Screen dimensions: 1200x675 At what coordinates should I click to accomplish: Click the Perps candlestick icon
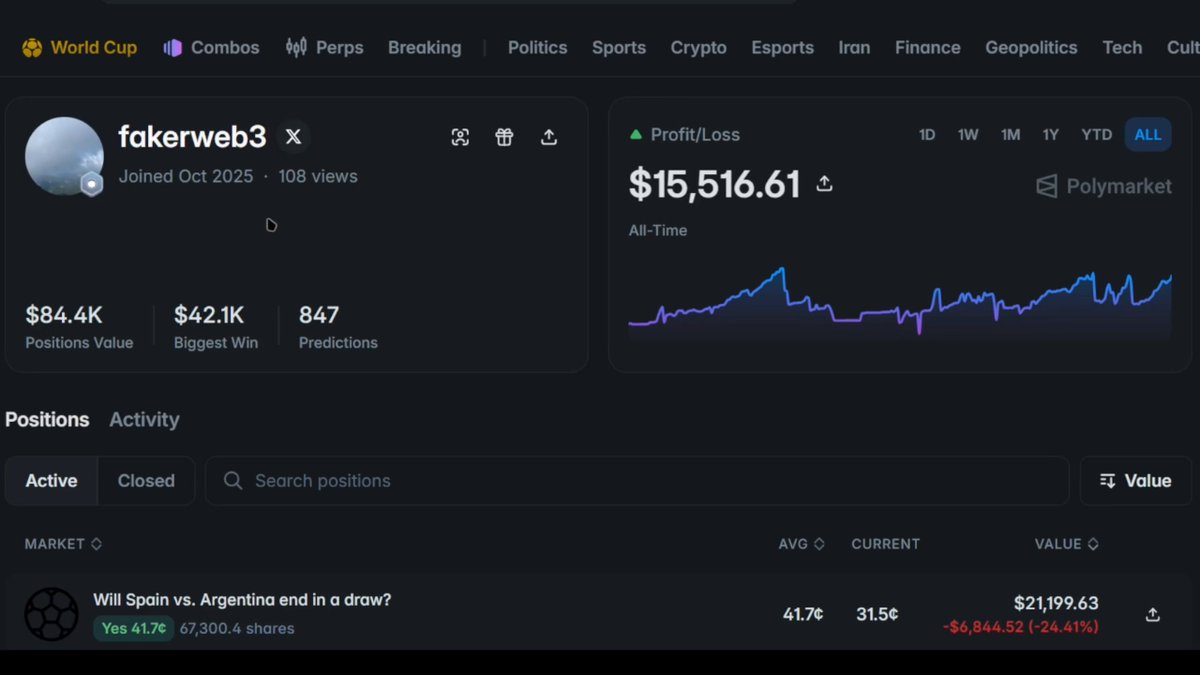296,47
